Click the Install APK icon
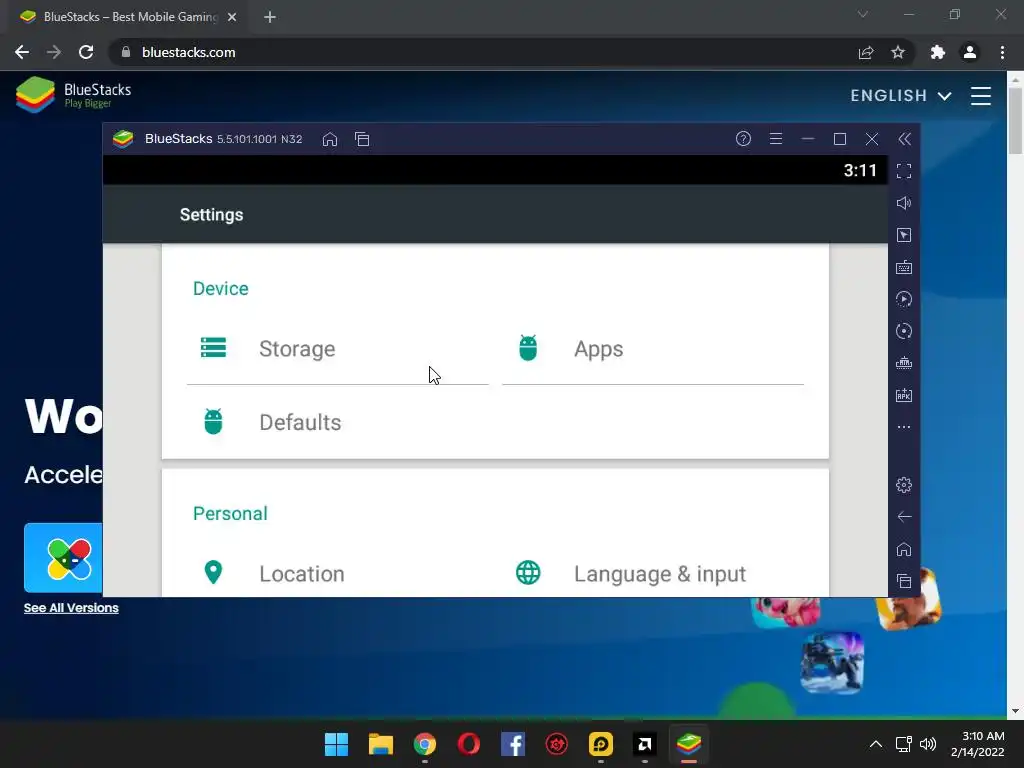This screenshot has width=1024, height=768. tap(904, 395)
